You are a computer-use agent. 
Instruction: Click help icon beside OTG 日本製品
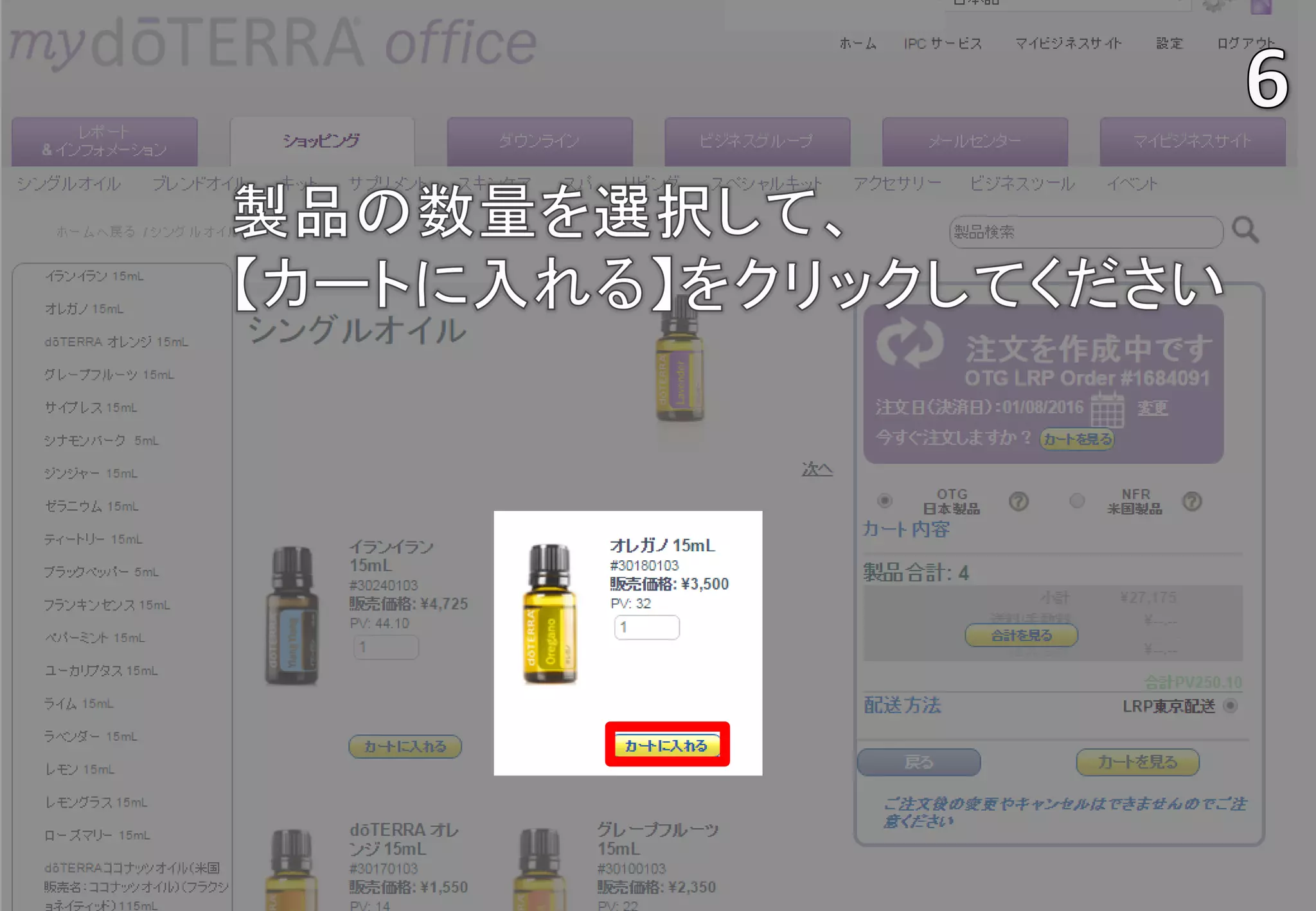(x=1018, y=501)
